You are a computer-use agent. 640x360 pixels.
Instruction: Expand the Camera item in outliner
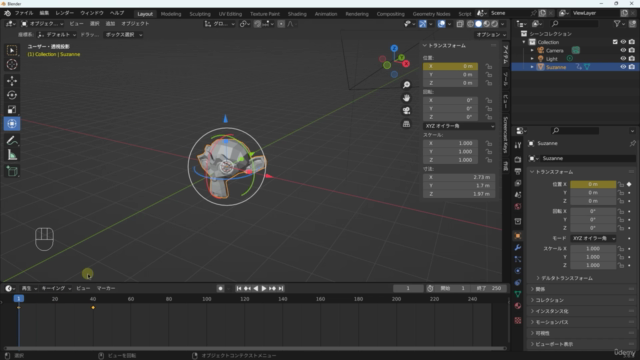[x=532, y=51]
